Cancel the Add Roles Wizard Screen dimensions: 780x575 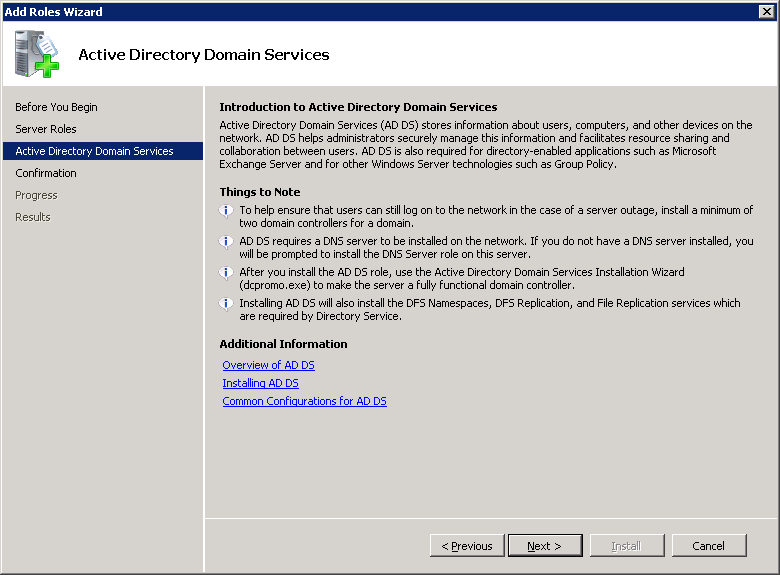709,546
